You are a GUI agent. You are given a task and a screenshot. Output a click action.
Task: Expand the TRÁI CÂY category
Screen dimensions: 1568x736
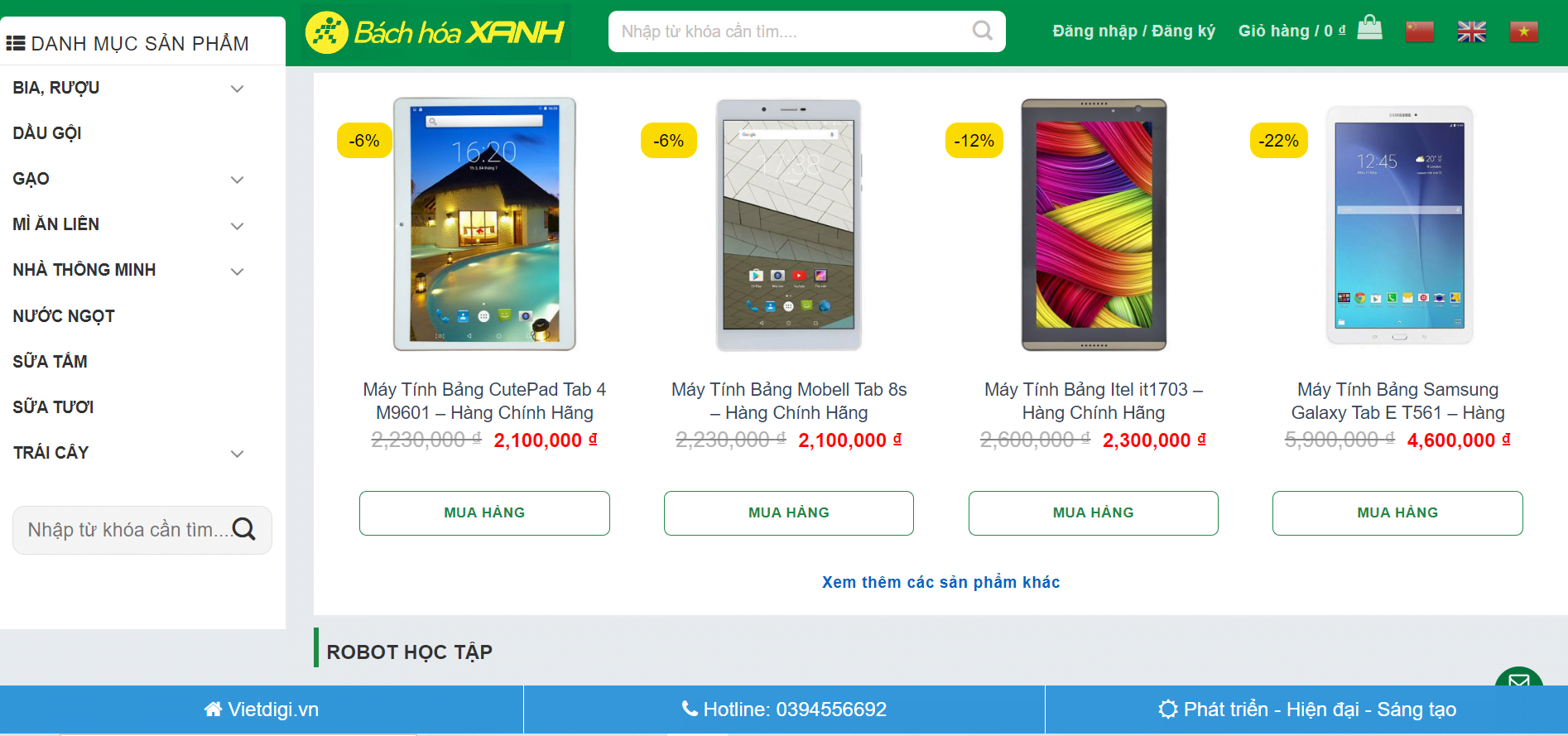coord(237,454)
